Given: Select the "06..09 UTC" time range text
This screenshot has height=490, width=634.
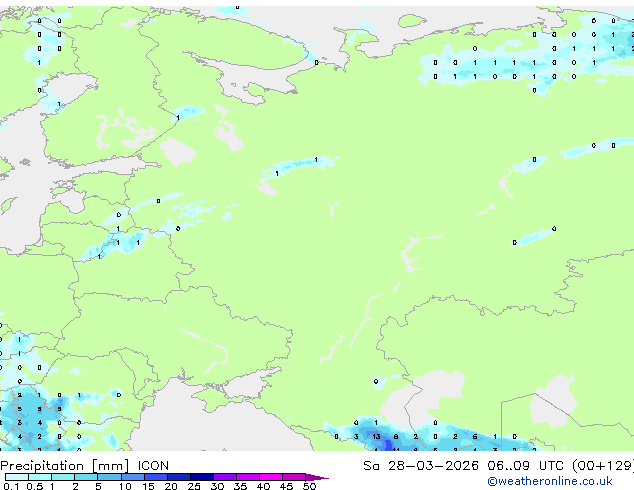Looking at the screenshot, I should pos(525,466).
